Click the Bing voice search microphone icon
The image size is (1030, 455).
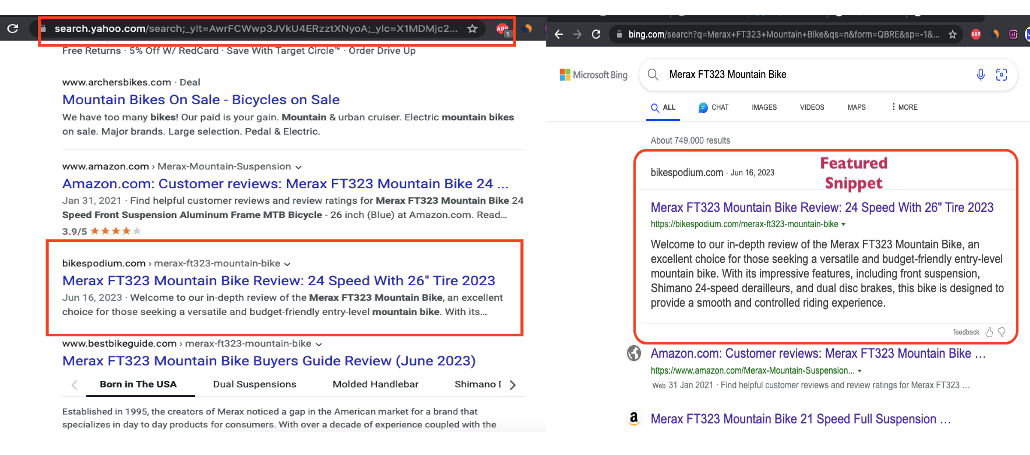(980, 75)
